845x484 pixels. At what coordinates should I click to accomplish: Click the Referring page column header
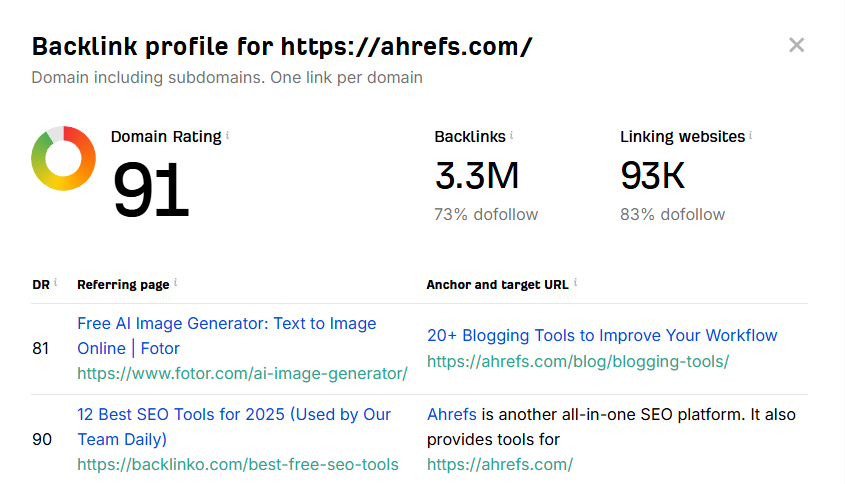click(123, 285)
